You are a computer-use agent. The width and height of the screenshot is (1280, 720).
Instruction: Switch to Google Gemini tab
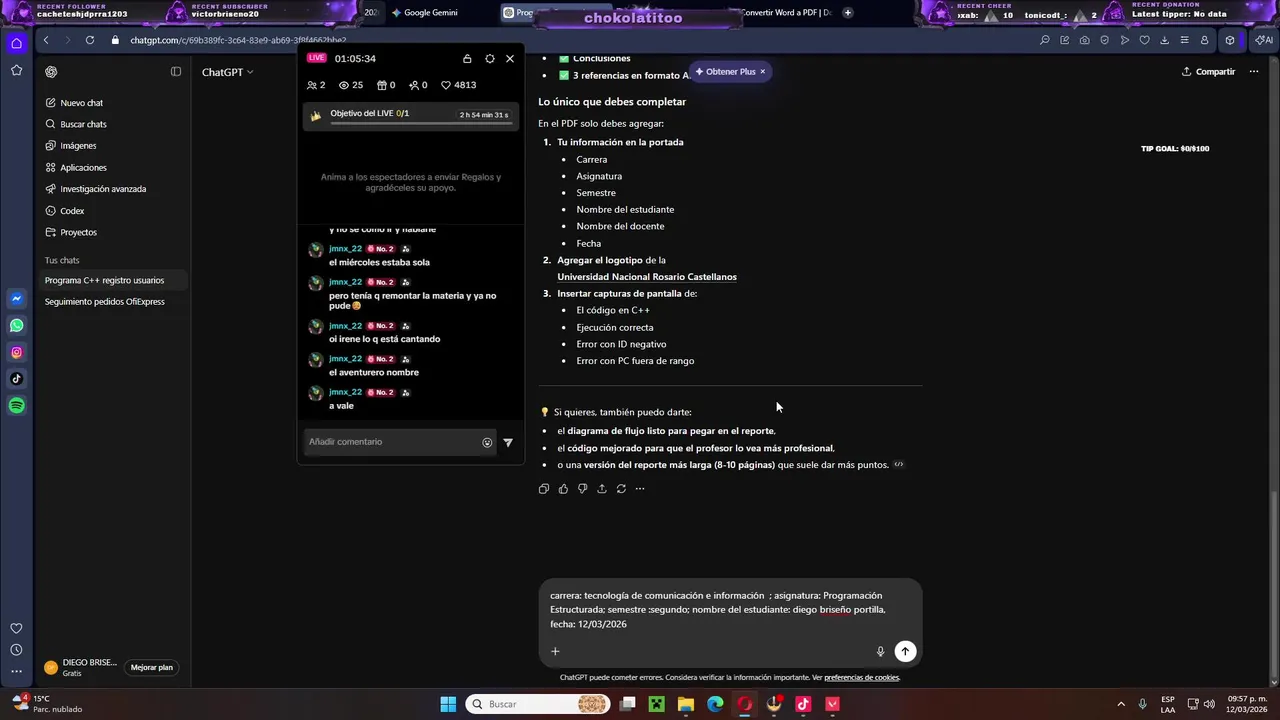(x=430, y=13)
